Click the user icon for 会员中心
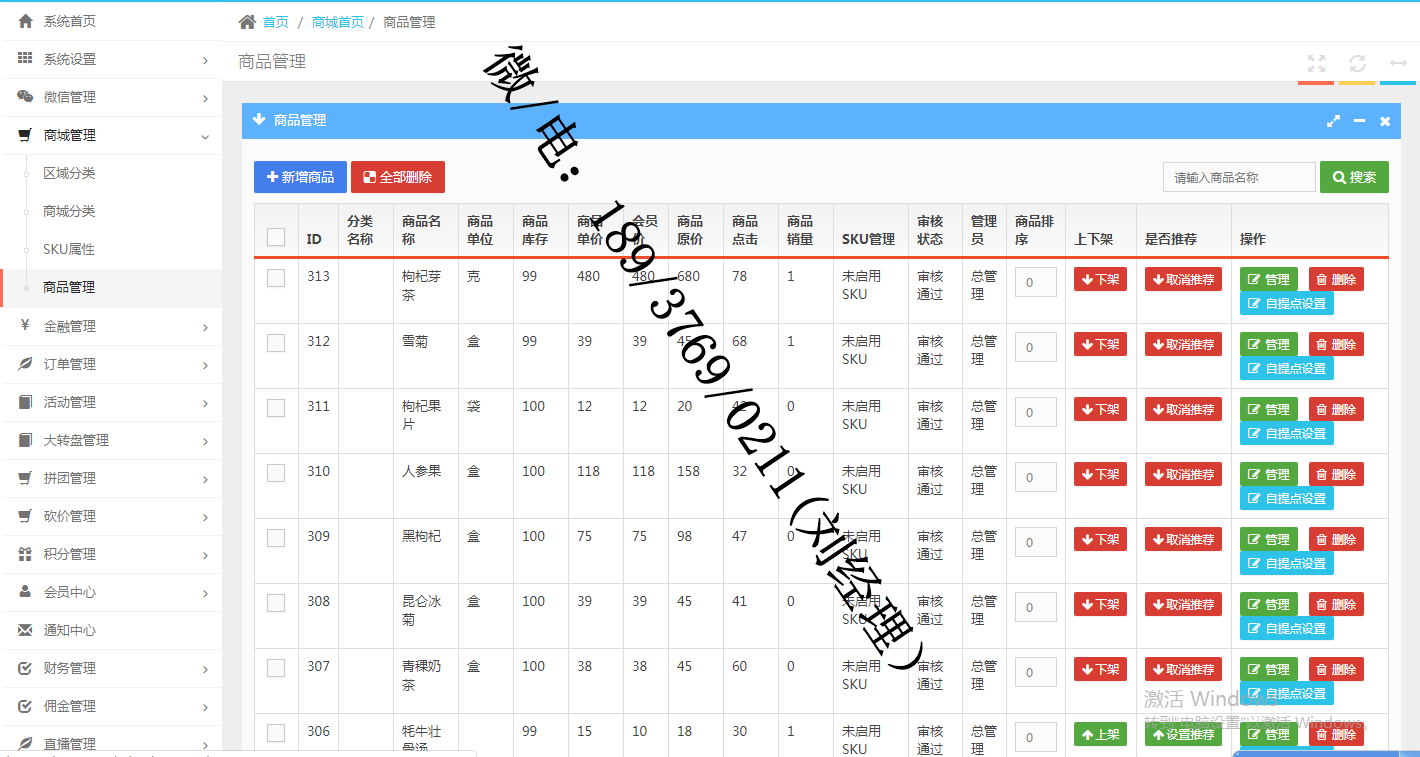This screenshot has width=1420, height=757. [26, 592]
